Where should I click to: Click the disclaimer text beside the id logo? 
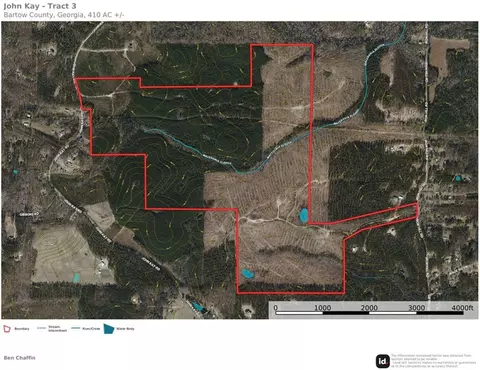[434, 361]
